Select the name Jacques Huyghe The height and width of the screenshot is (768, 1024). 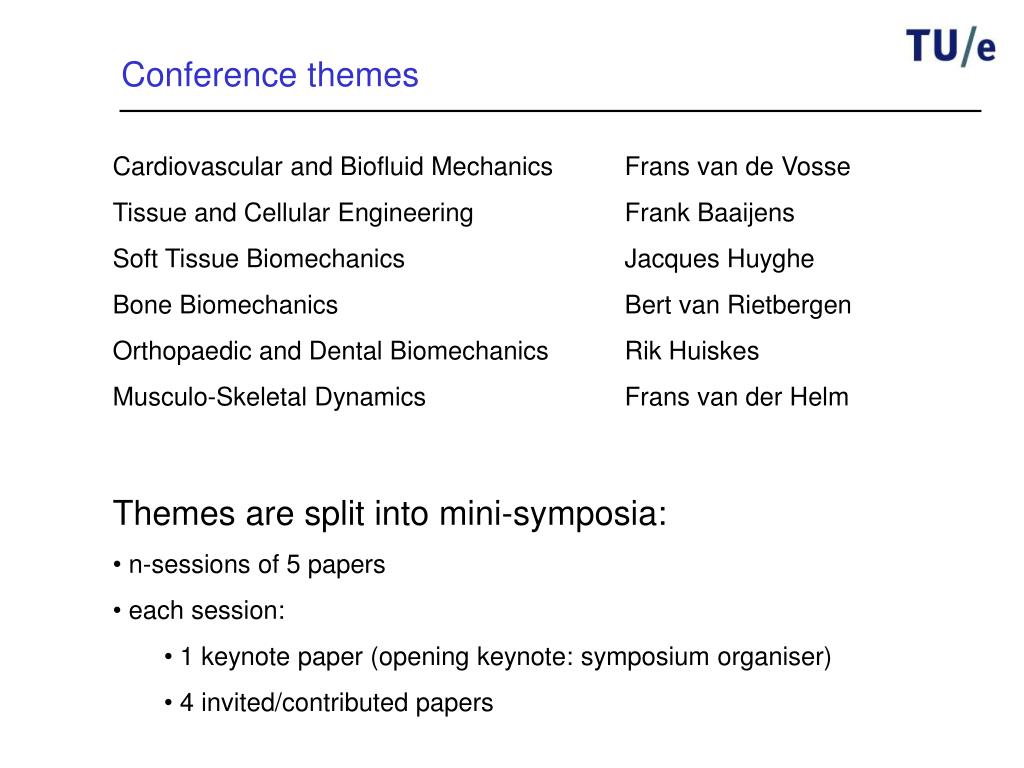coord(719,260)
